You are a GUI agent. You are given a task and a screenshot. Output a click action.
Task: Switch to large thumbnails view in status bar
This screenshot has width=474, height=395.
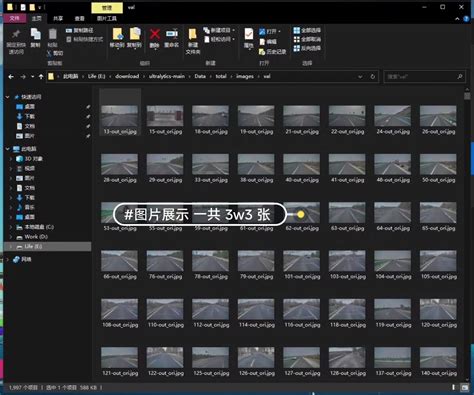pos(464,387)
